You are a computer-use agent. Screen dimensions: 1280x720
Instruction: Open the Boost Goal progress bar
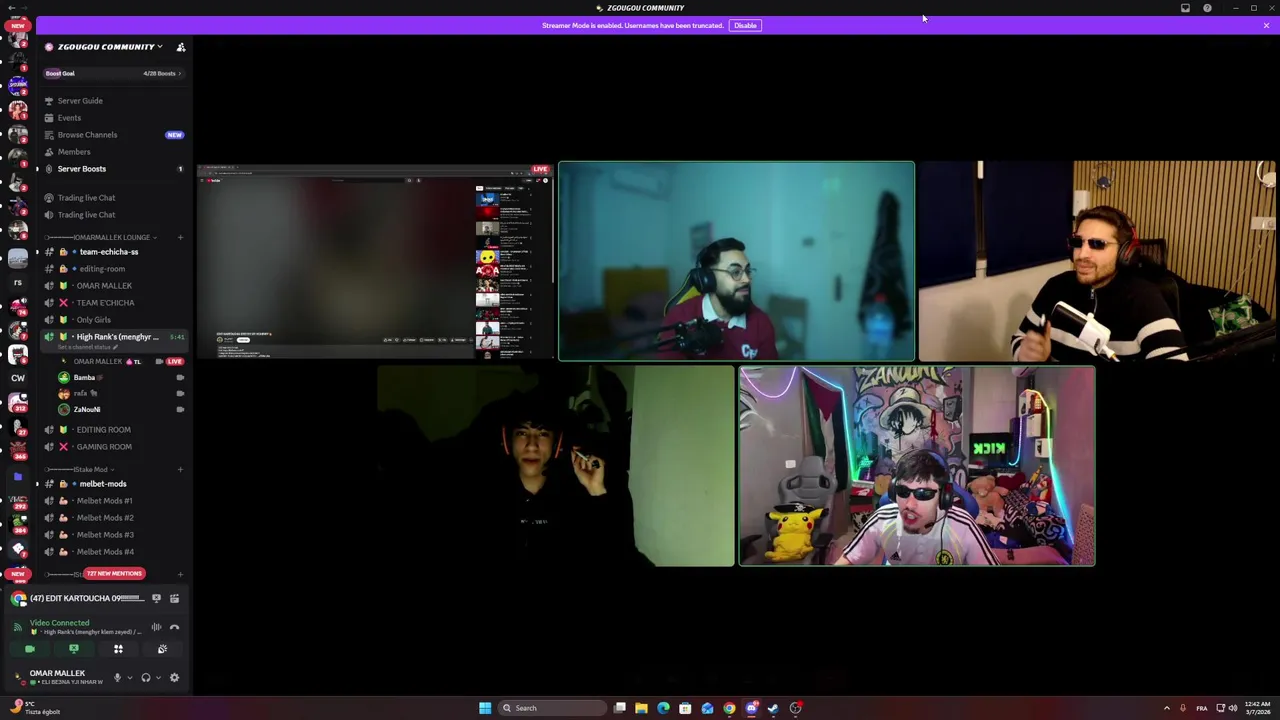pyautogui.click(x=113, y=73)
